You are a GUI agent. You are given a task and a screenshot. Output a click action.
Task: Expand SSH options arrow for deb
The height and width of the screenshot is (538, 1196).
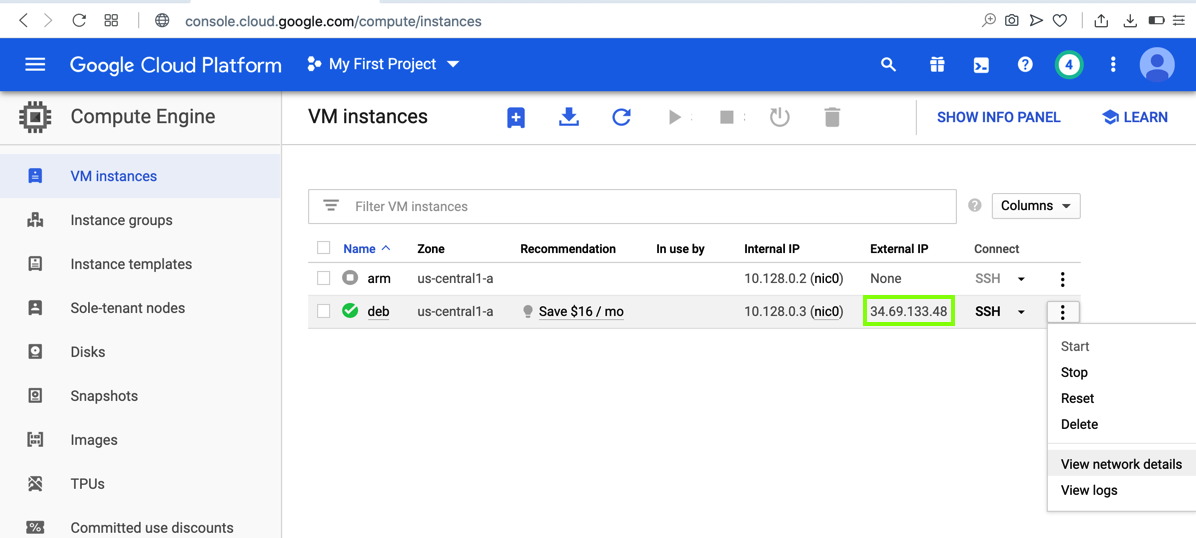pyautogui.click(x=1021, y=311)
